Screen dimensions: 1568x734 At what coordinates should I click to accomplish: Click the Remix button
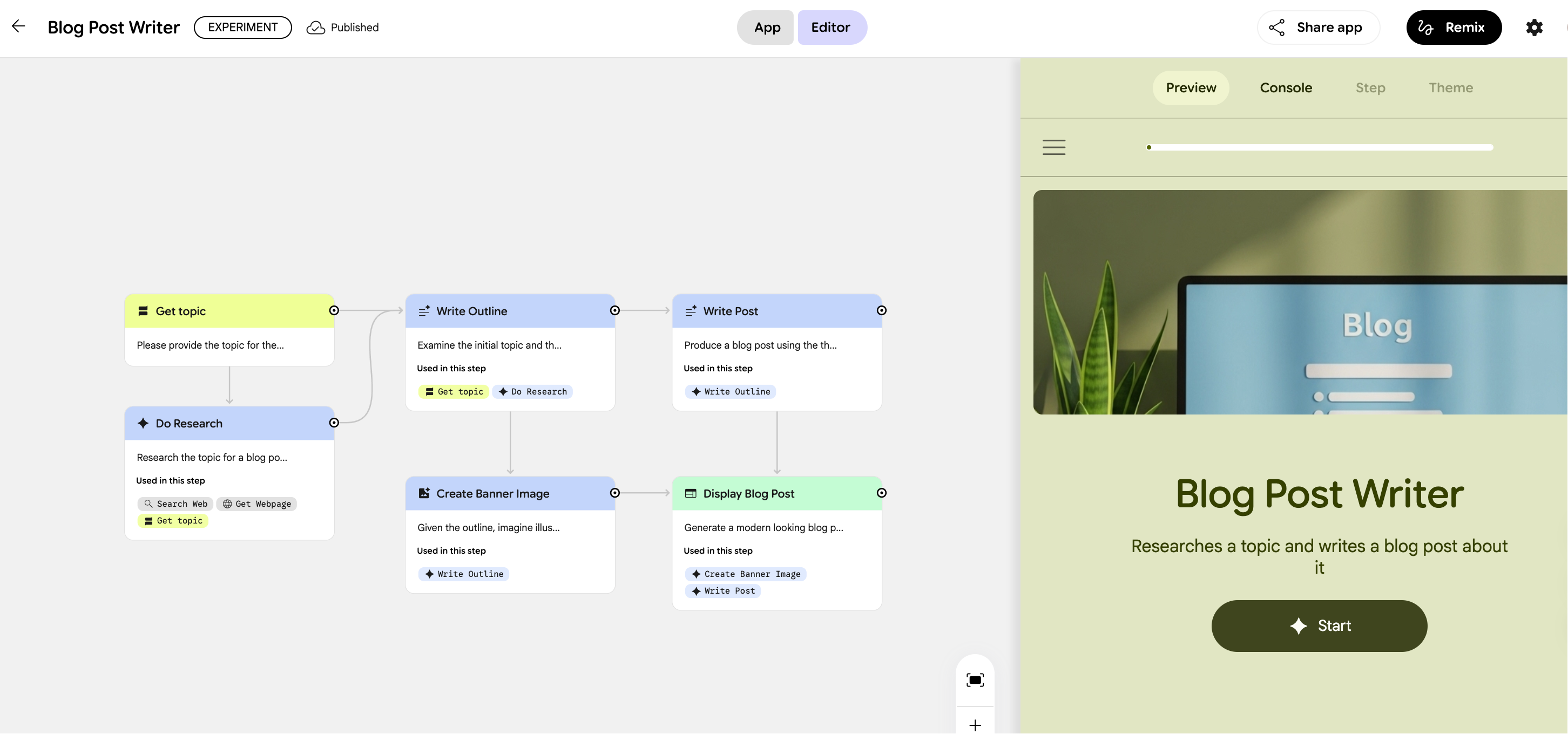coord(1454,28)
